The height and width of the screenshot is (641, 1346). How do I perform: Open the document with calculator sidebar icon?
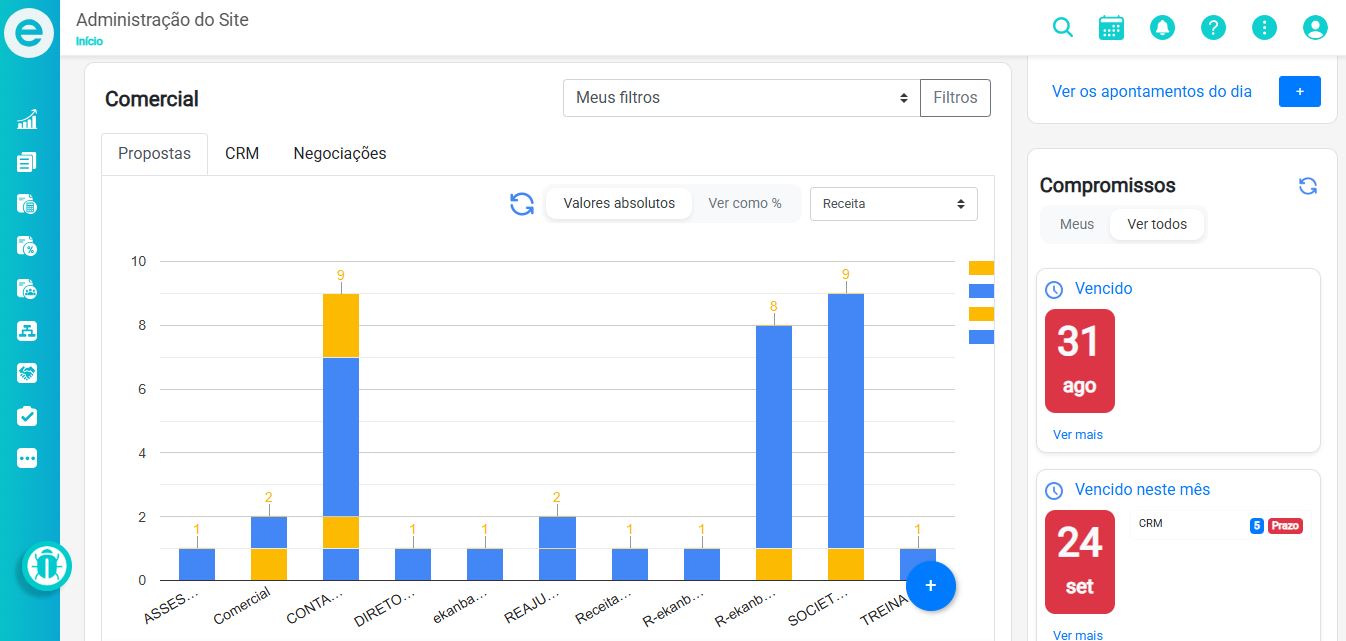coord(27,204)
